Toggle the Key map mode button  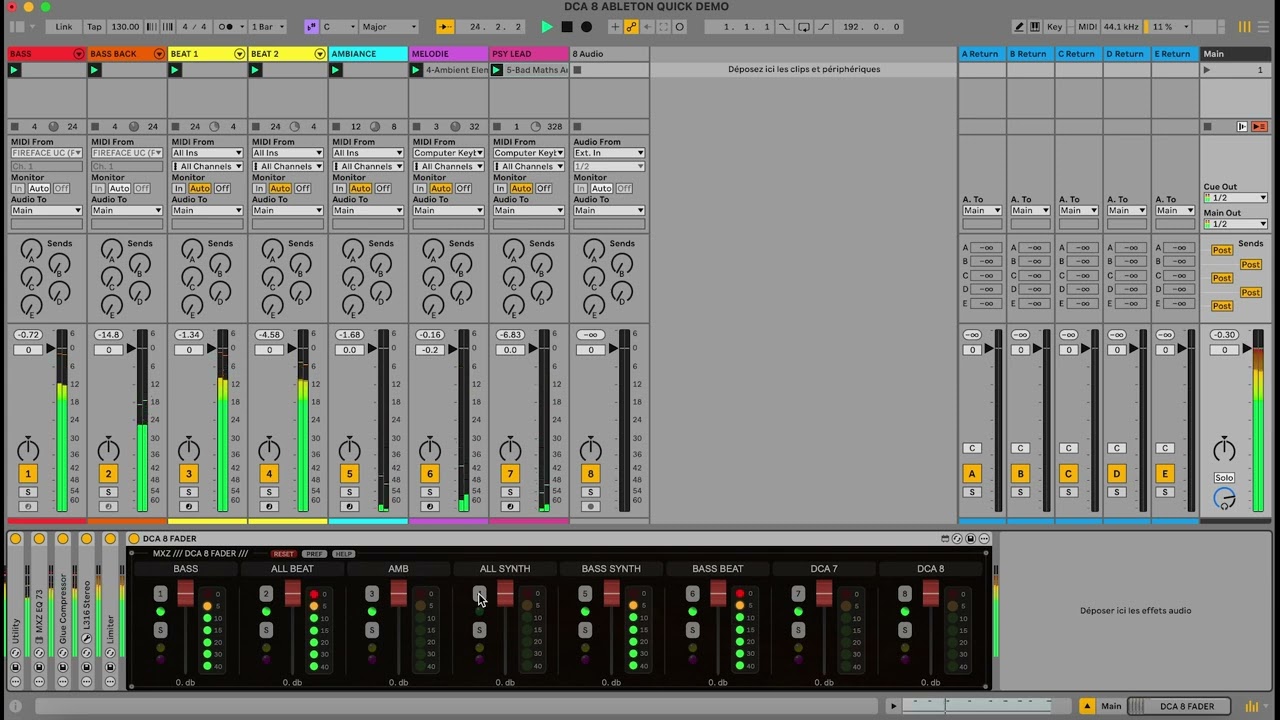[1055, 27]
